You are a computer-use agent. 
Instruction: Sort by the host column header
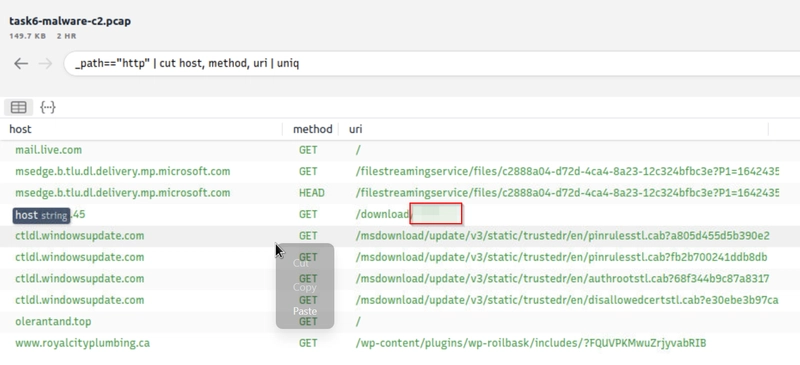click(20, 129)
